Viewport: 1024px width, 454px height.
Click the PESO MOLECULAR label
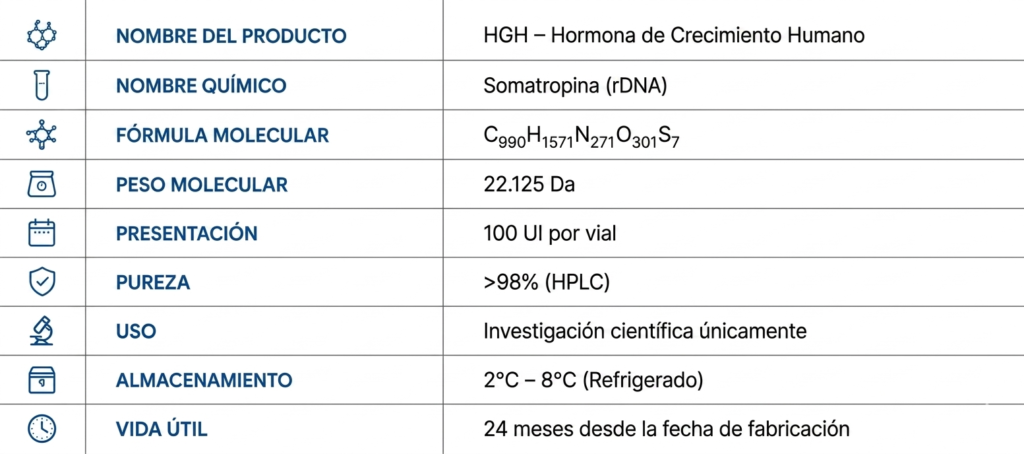click(x=202, y=184)
